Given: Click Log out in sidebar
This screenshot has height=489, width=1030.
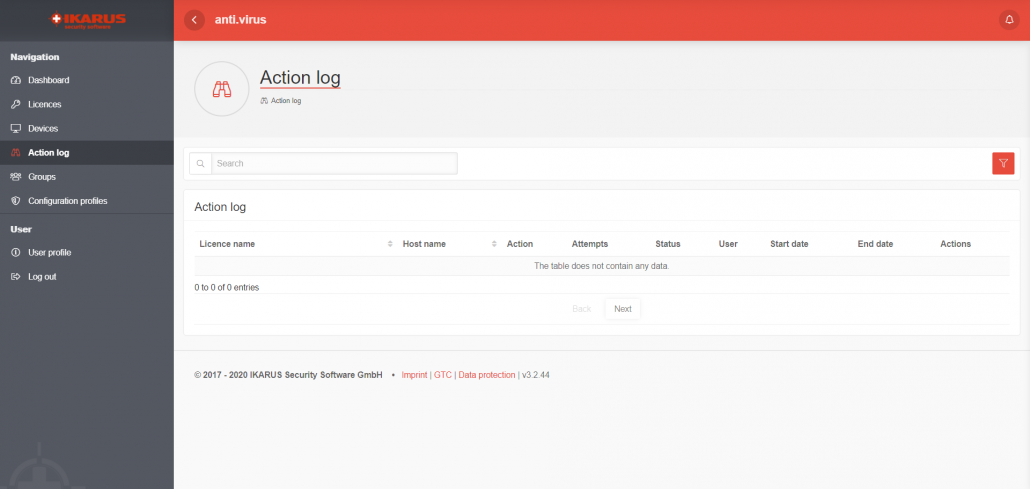Looking at the screenshot, I should pyautogui.click(x=42, y=277).
